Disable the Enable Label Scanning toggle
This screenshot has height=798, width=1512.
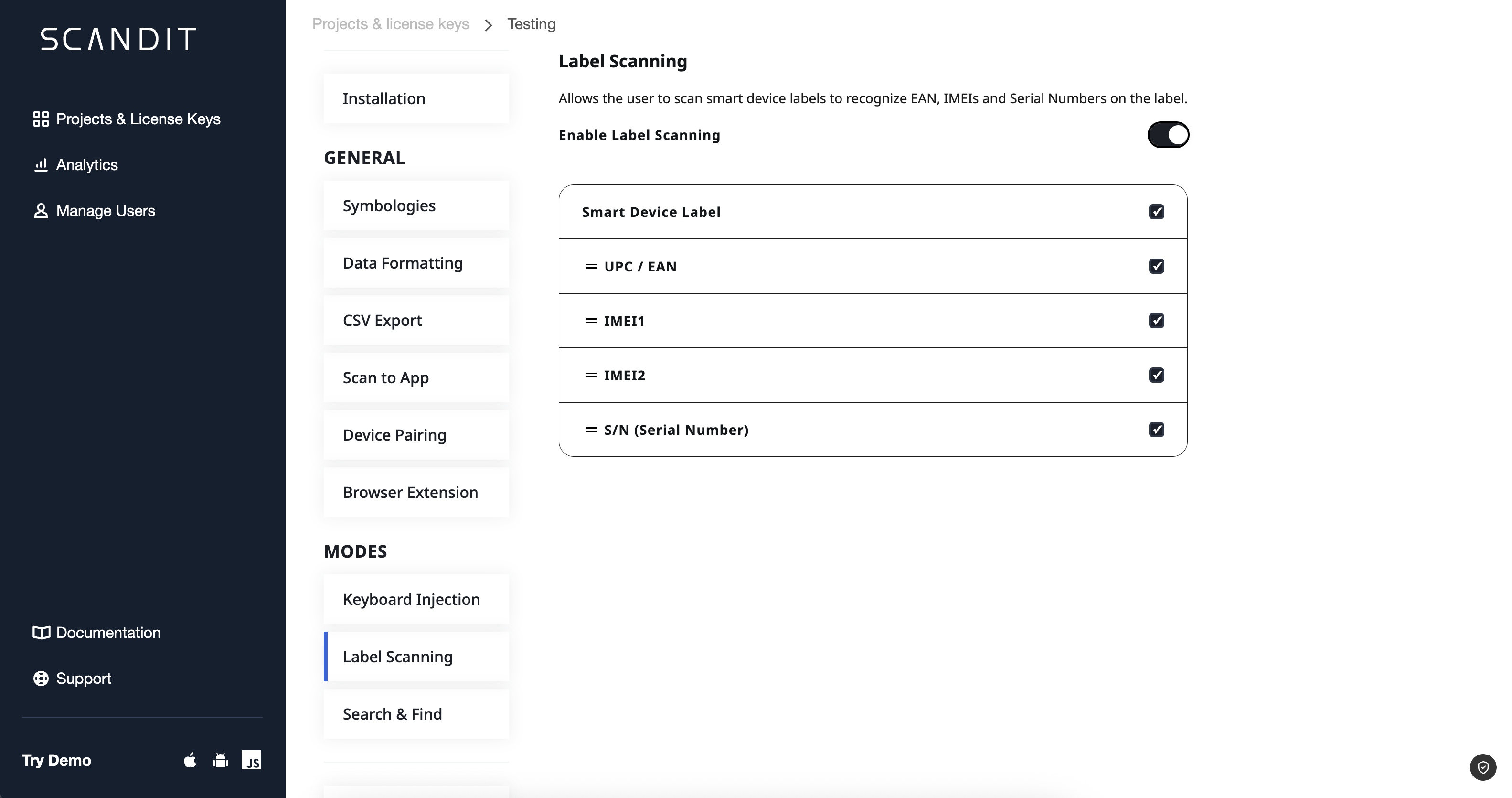[x=1168, y=135]
